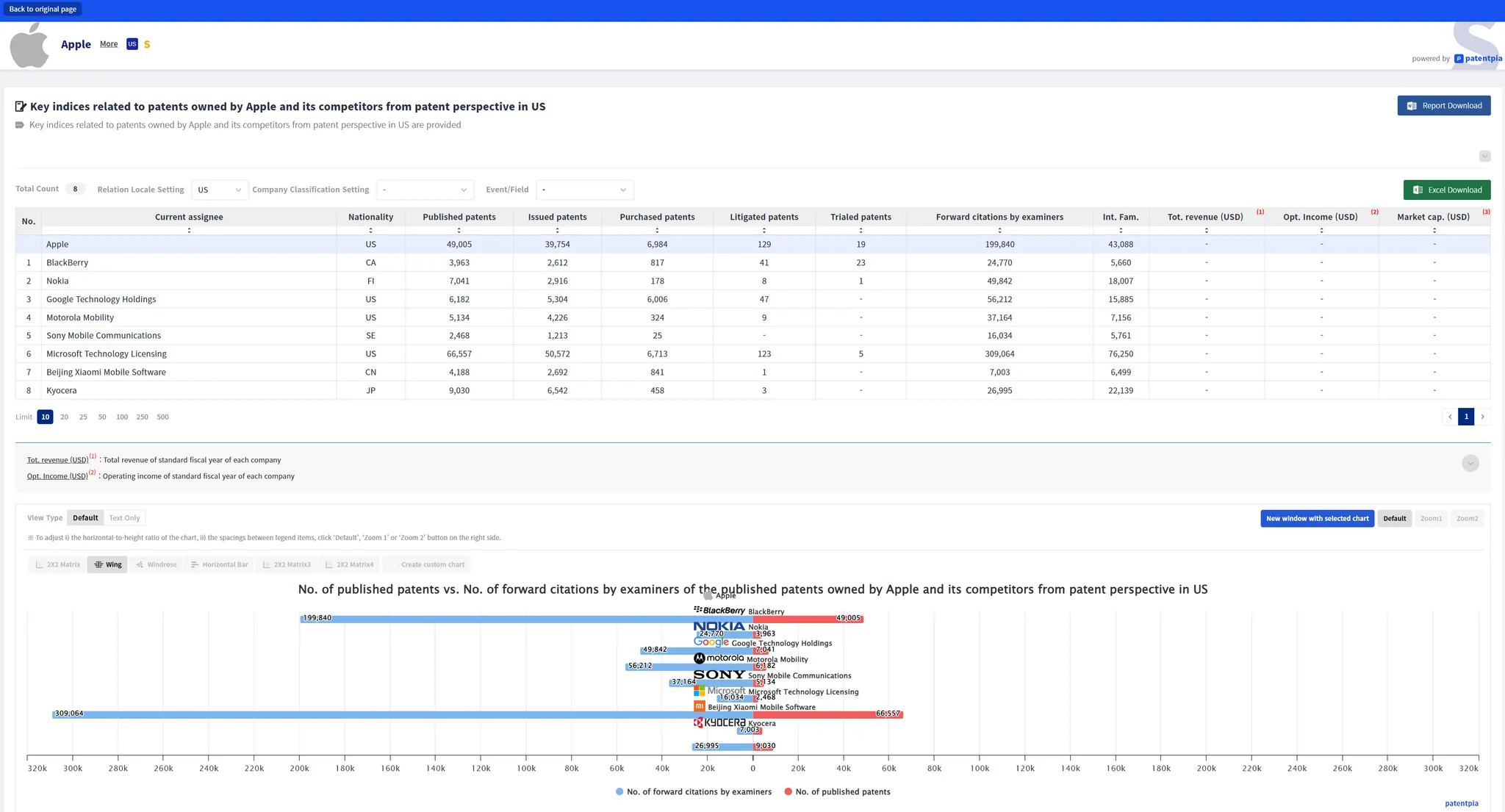Click the blue forward citations legend marker
The height and width of the screenshot is (812, 1505).
[x=619, y=791]
